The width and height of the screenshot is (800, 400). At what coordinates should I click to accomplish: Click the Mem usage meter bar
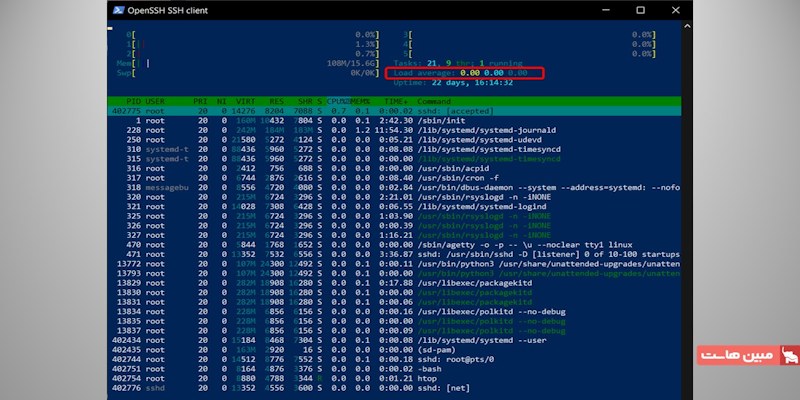pyautogui.click(x=248, y=64)
